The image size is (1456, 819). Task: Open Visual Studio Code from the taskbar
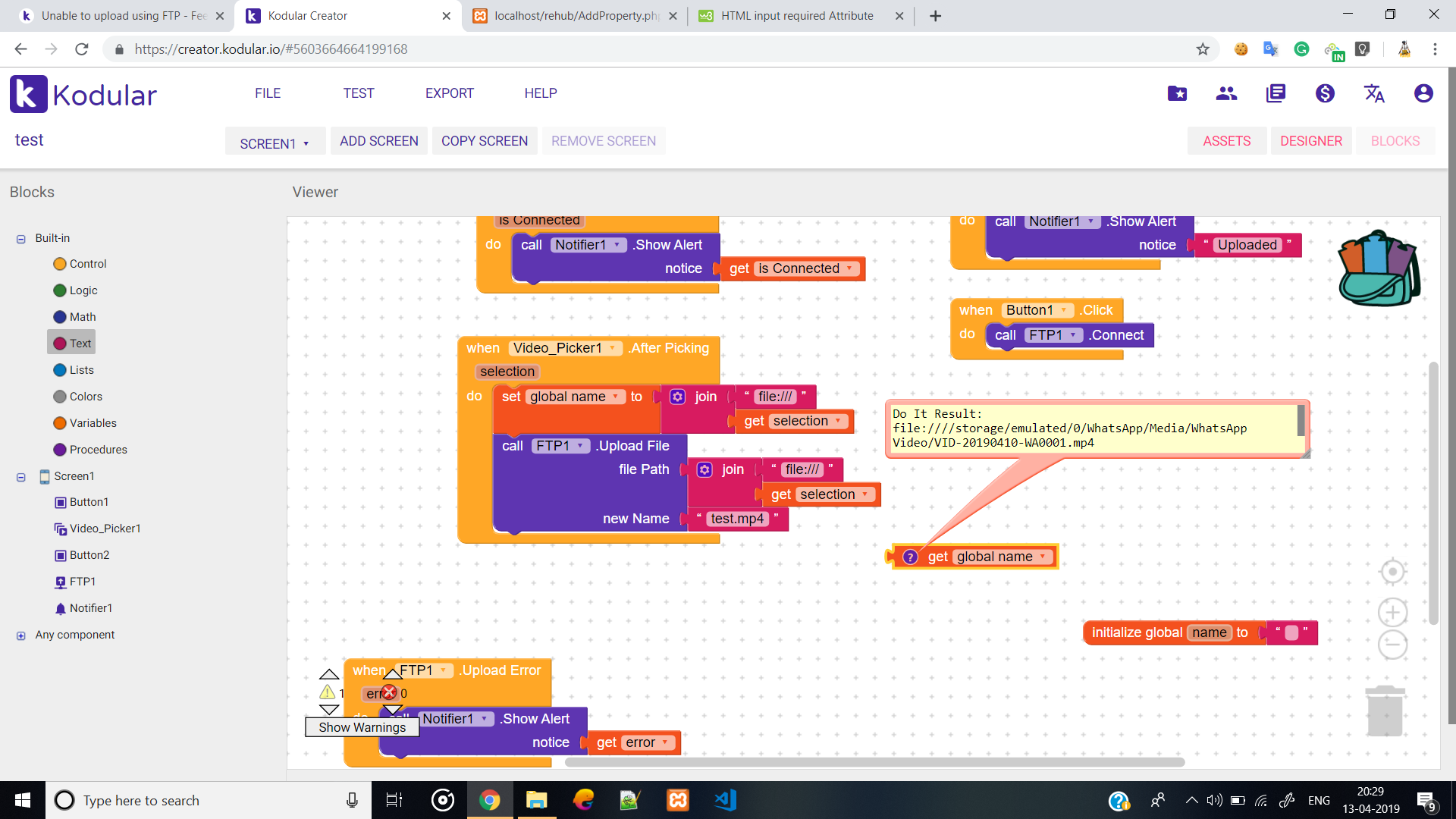[x=725, y=800]
